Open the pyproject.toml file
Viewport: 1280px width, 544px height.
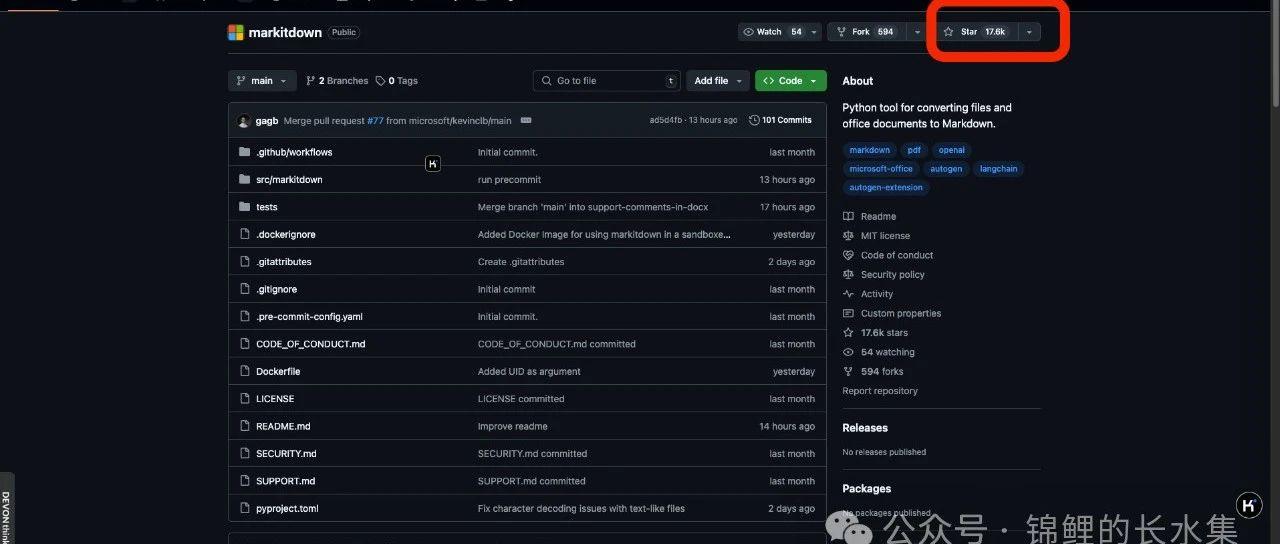pos(287,509)
